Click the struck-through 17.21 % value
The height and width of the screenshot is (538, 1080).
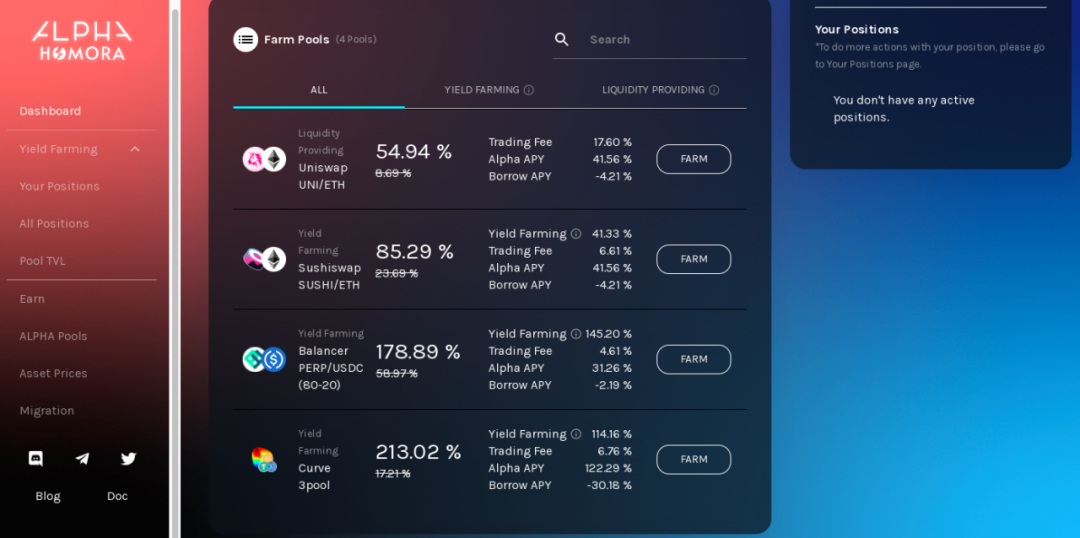click(x=393, y=473)
